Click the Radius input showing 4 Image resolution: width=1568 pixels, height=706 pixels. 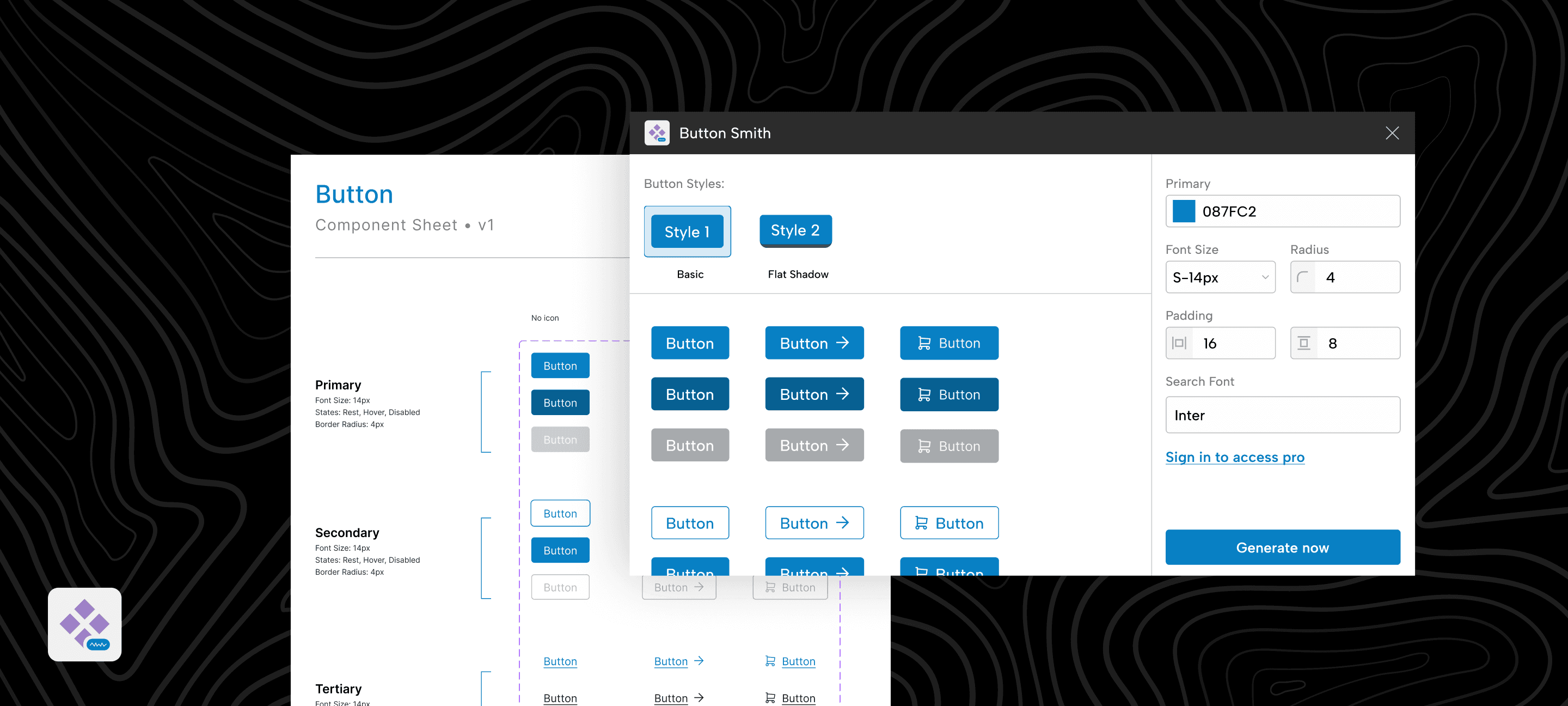[x=1345, y=277]
